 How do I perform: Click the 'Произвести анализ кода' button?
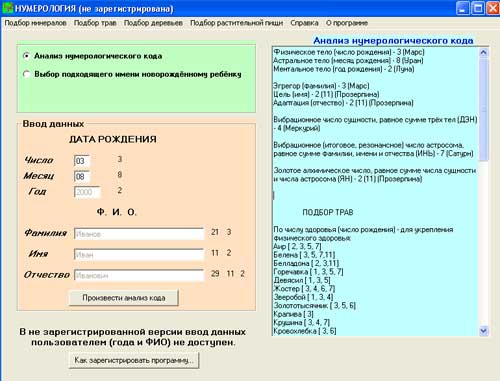pyautogui.click(x=124, y=298)
